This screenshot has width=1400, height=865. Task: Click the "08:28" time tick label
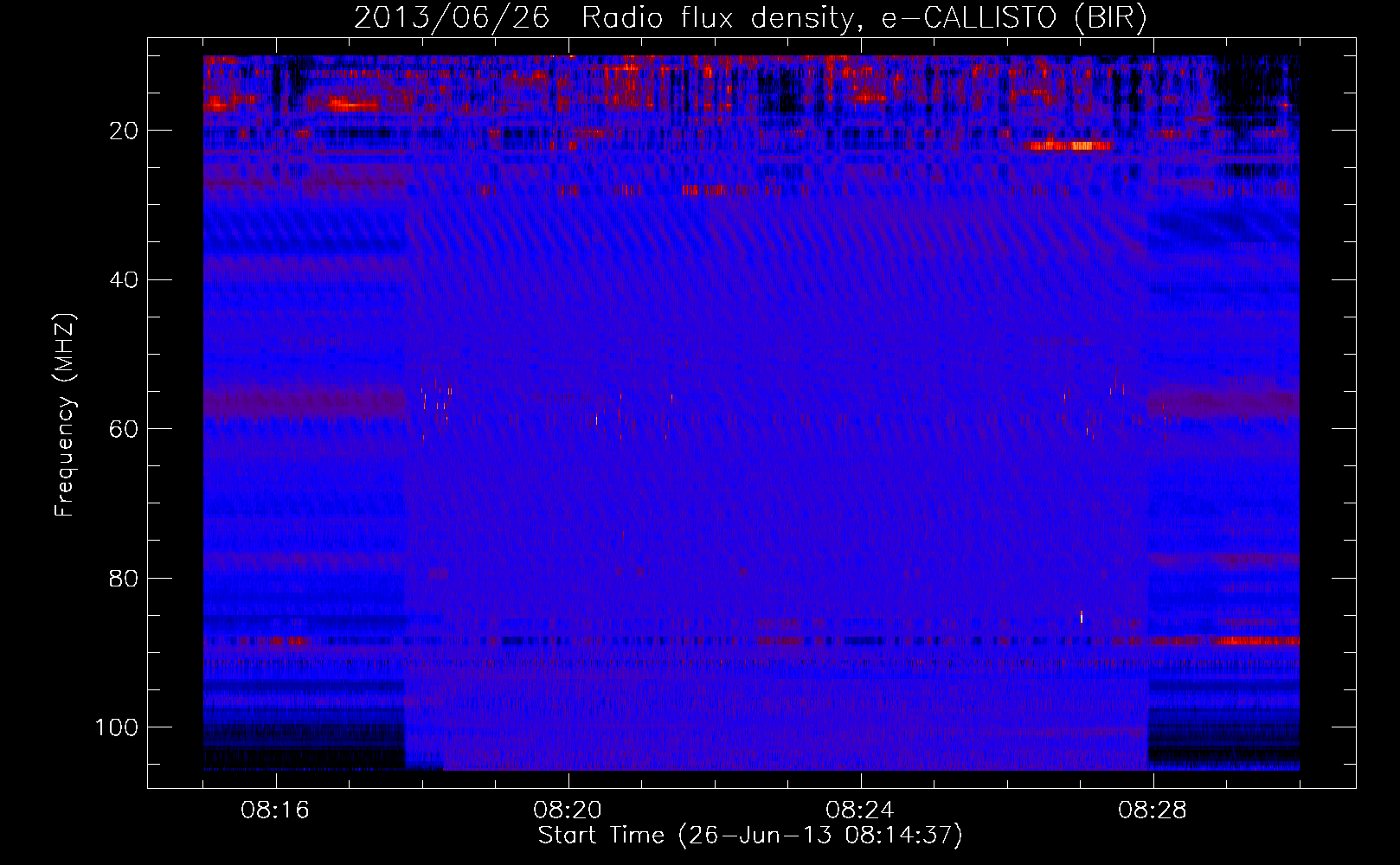(x=1153, y=811)
